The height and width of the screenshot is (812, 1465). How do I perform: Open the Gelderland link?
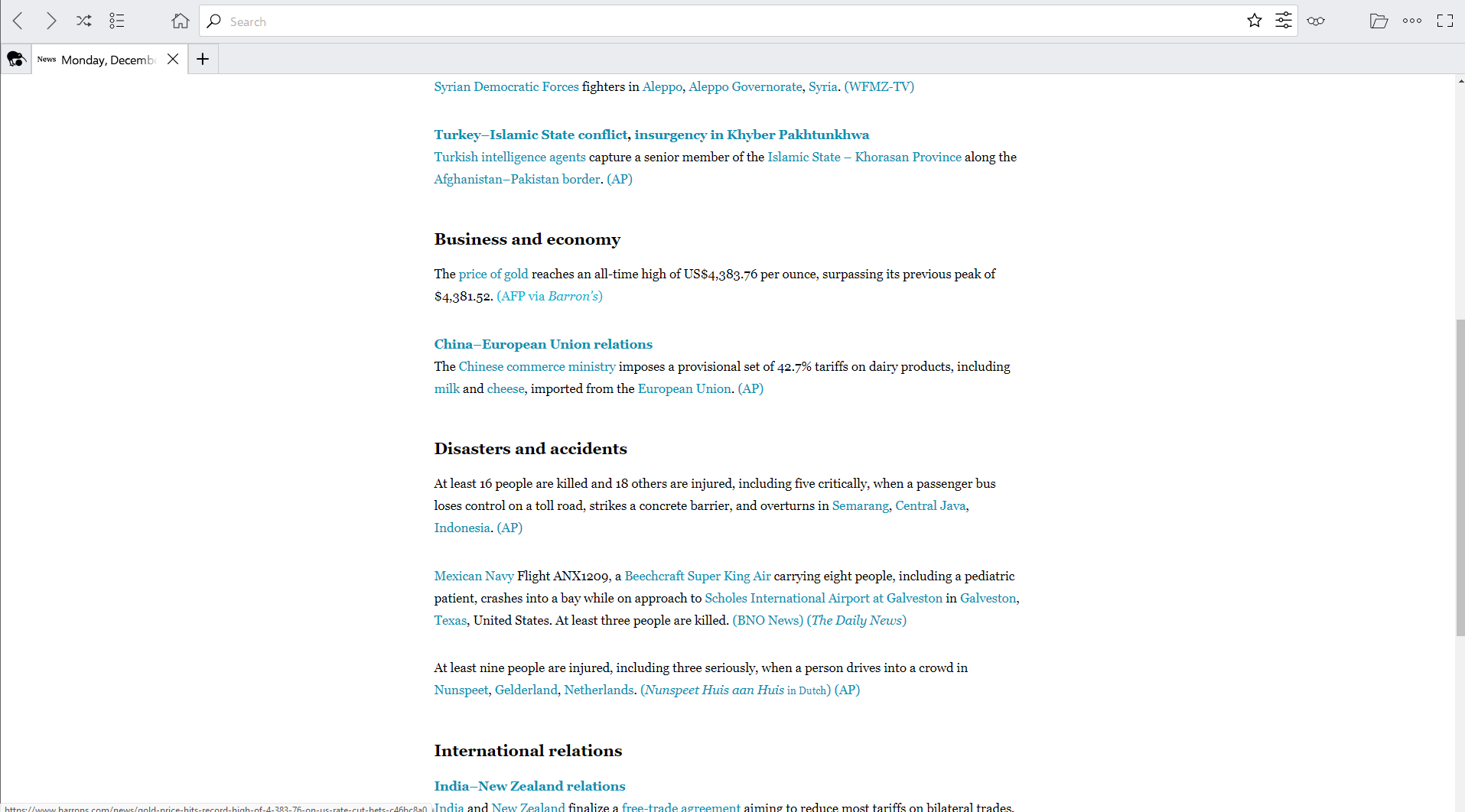tap(526, 690)
